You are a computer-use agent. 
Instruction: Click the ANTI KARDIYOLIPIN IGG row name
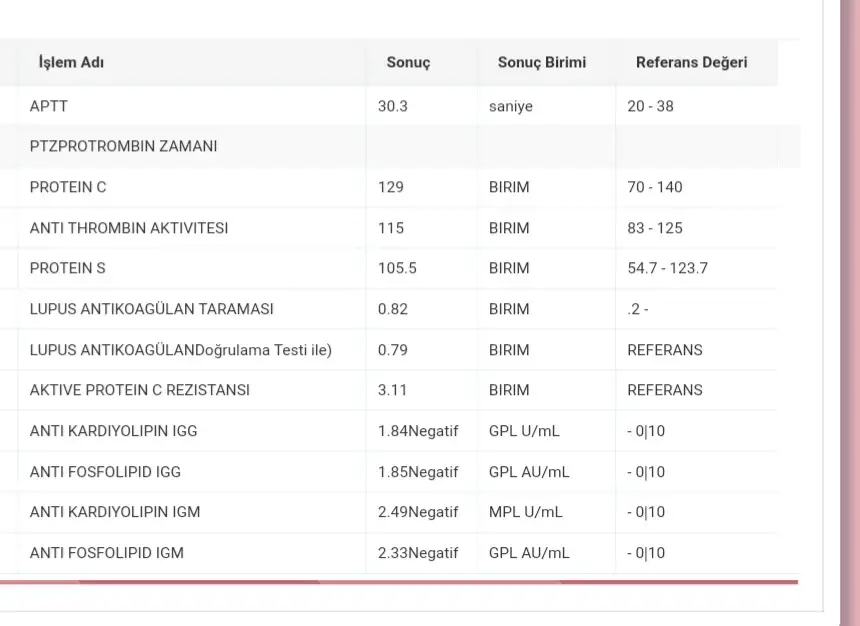click(113, 431)
